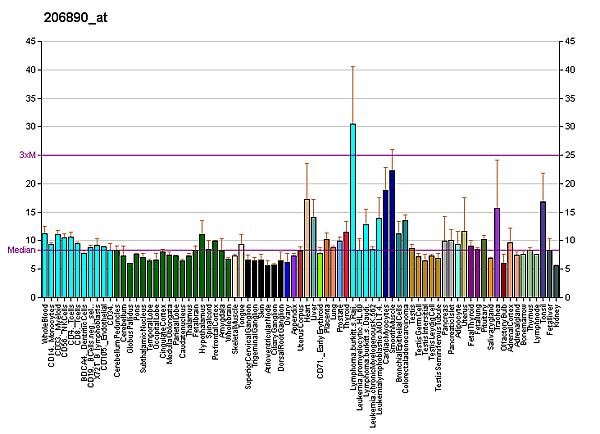Click the purple 3xM threshold label
The height and width of the screenshot is (434, 600).
[28, 155]
